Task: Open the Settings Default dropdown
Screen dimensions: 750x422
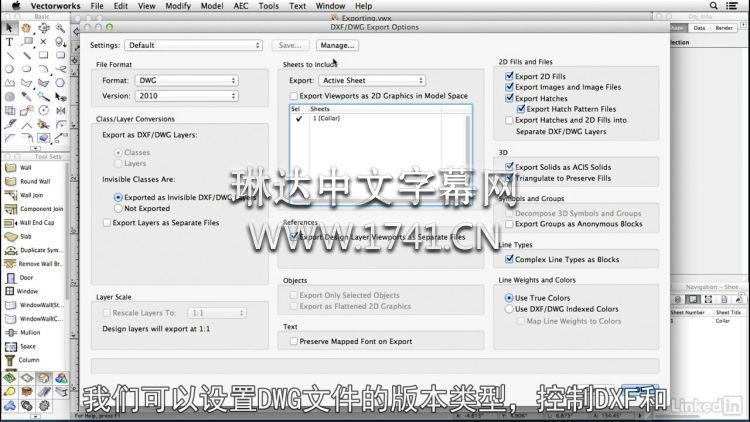Action: tap(193, 45)
